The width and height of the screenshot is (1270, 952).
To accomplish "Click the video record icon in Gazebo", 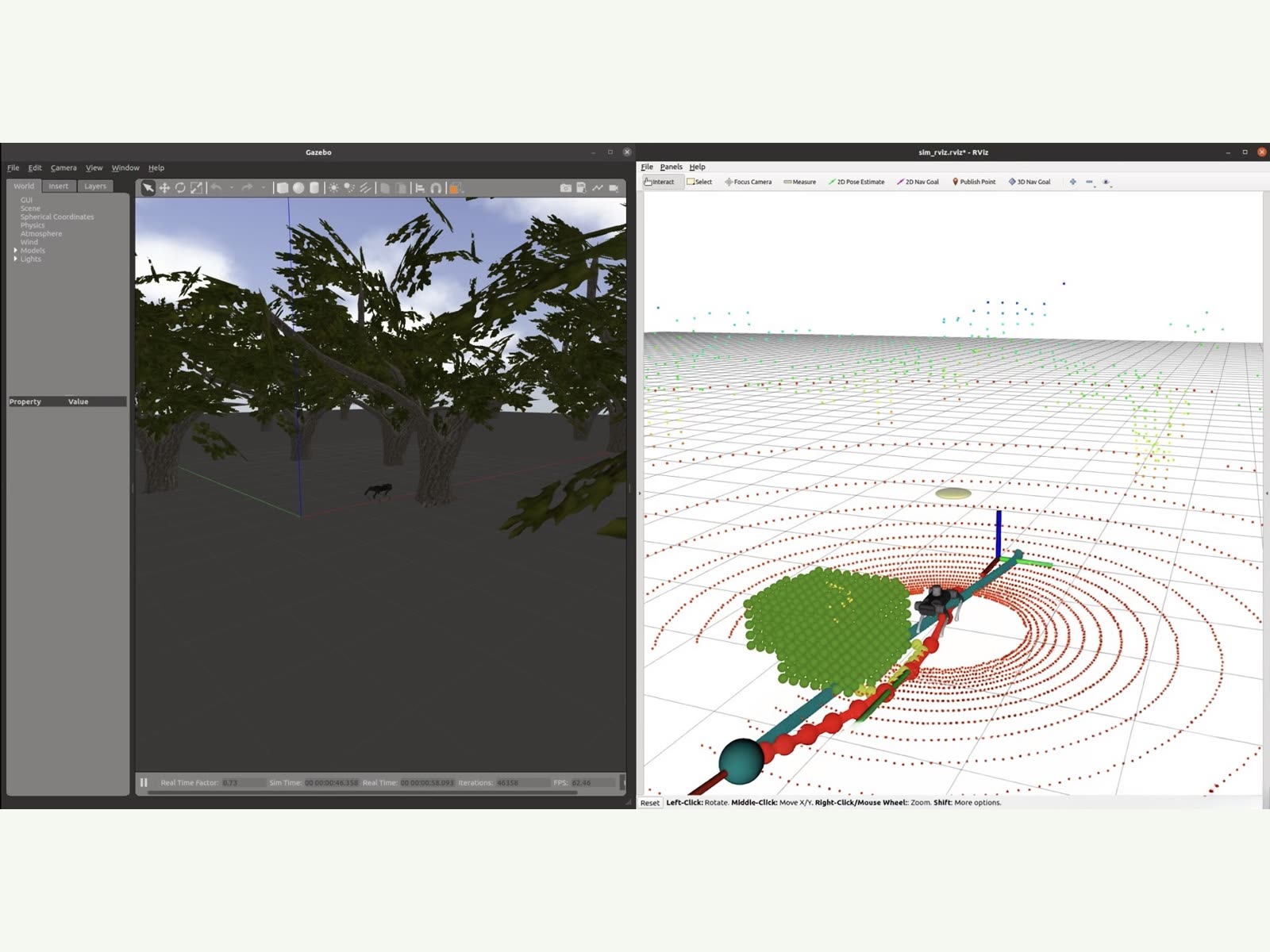I will tap(614, 188).
